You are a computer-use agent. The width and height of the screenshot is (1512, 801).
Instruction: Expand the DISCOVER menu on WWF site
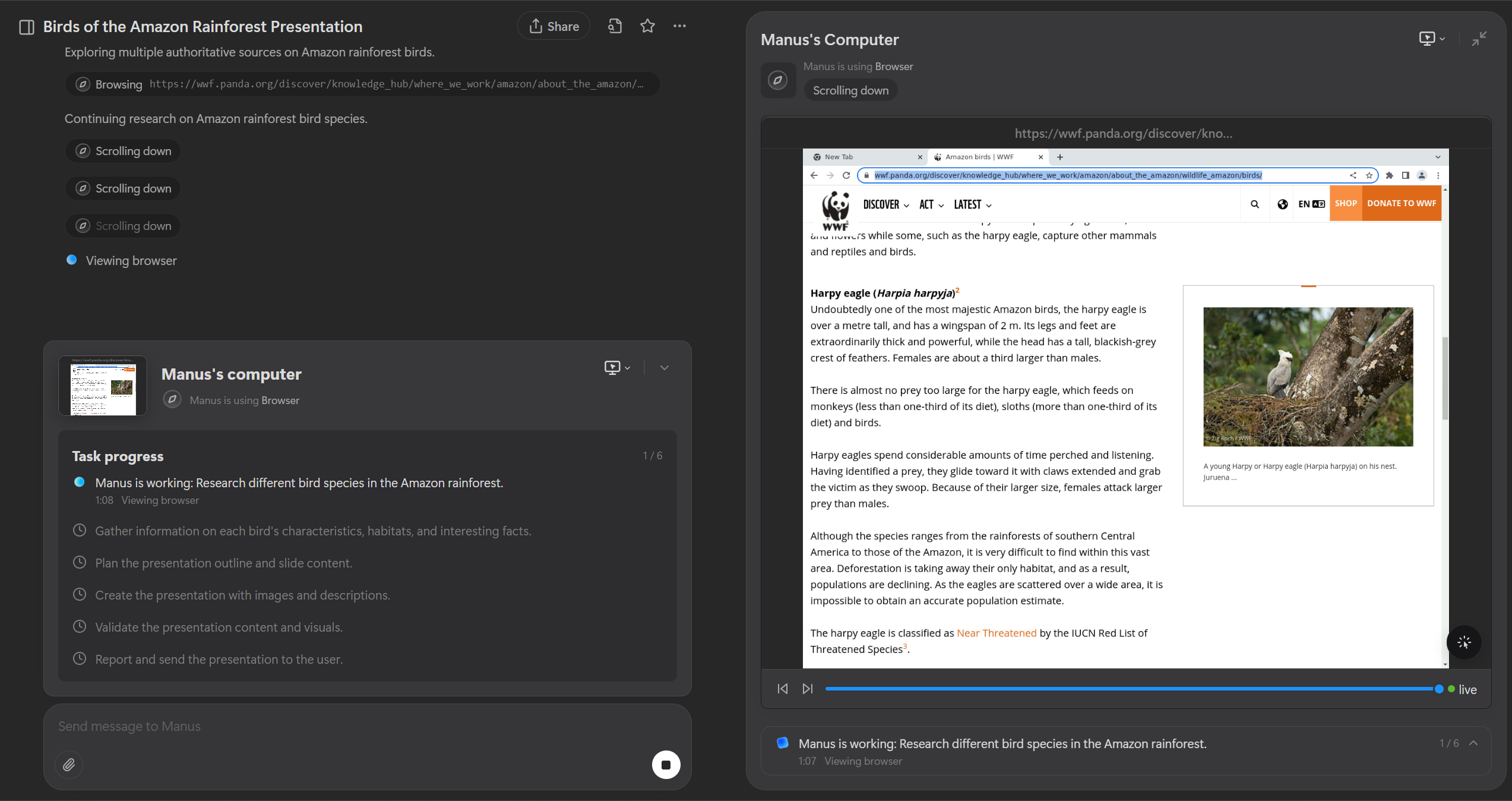click(x=885, y=204)
